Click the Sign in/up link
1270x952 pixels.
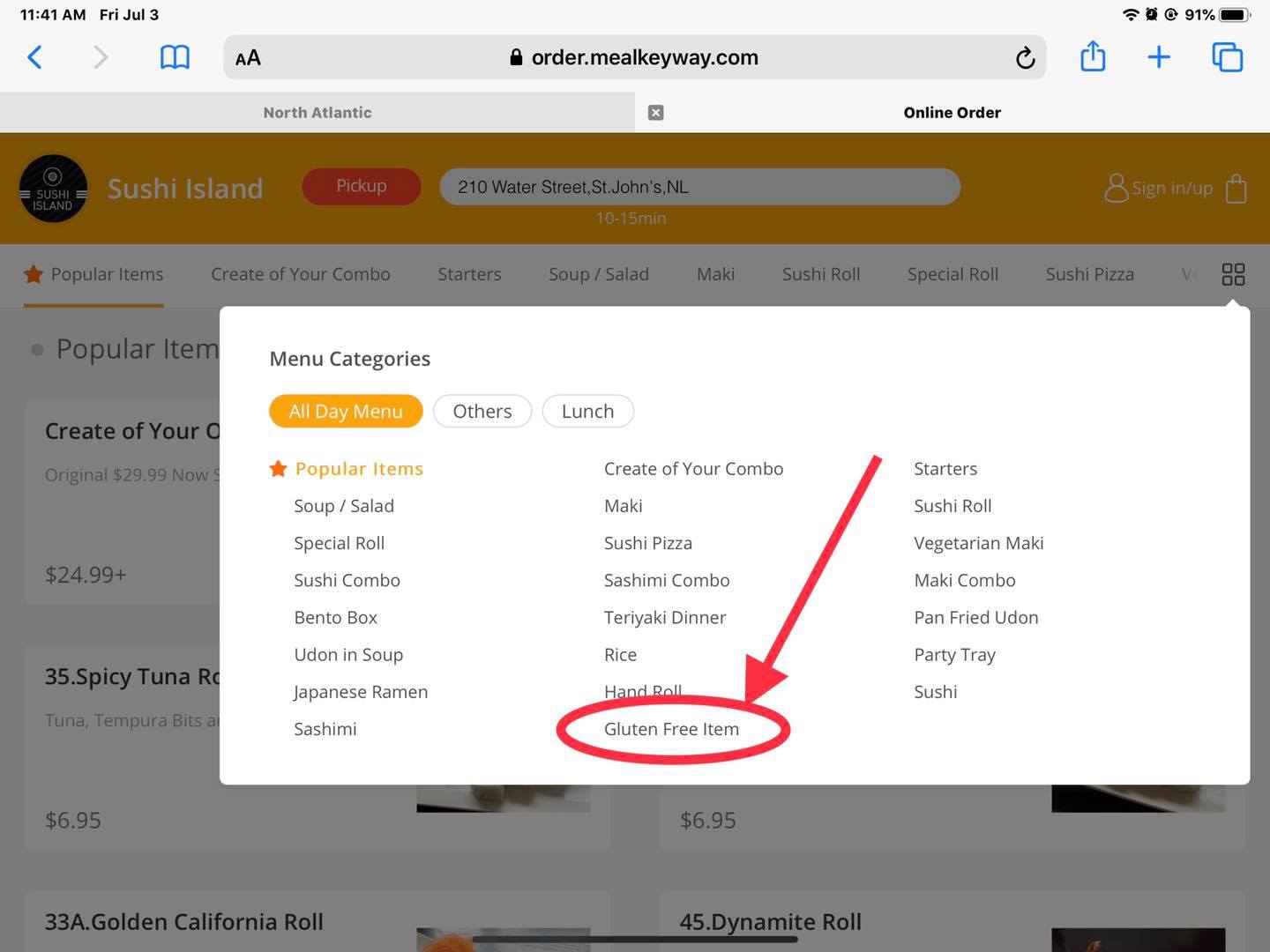click(x=1159, y=188)
